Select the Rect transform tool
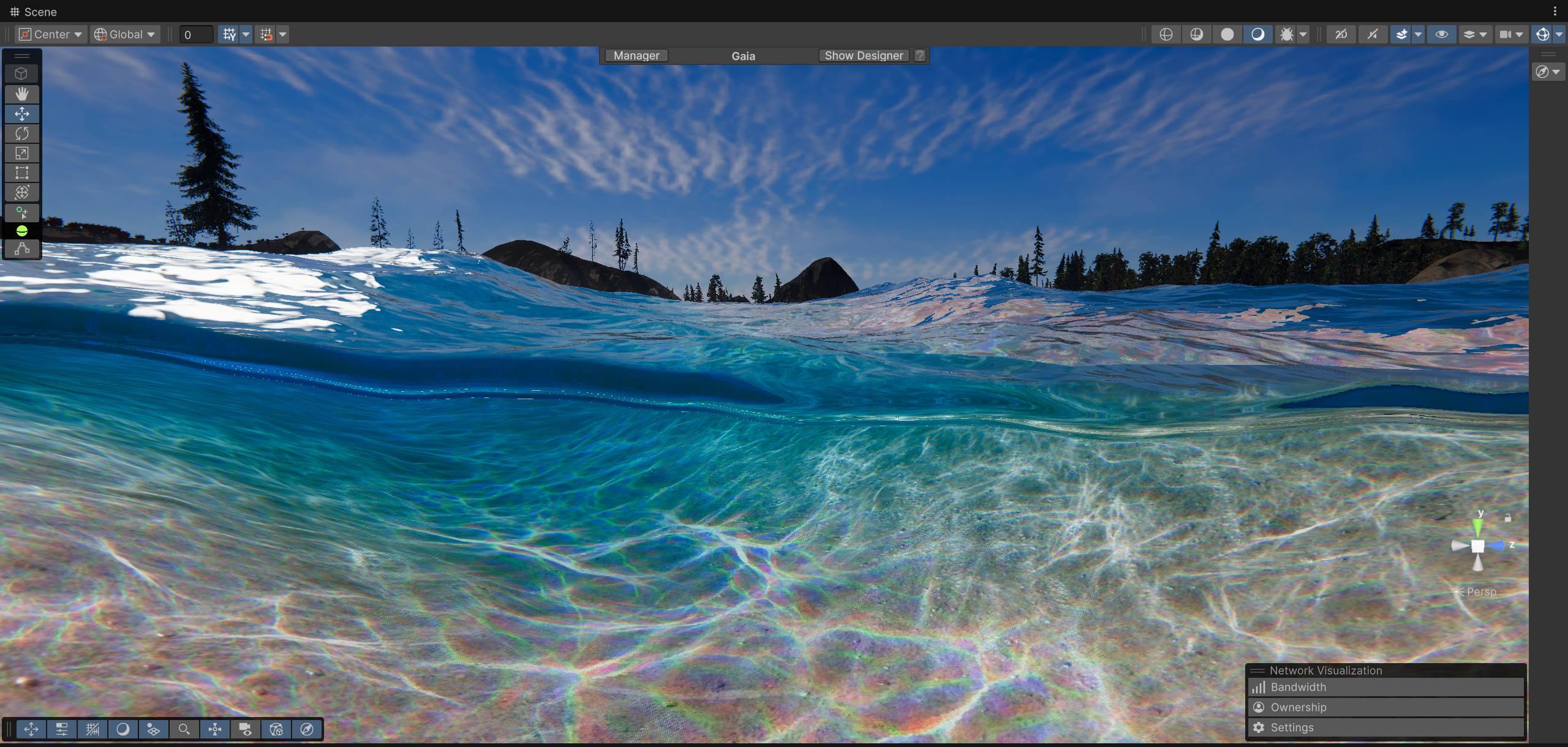The height and width of the screenshot is (747, 1568). pos(22,173)
